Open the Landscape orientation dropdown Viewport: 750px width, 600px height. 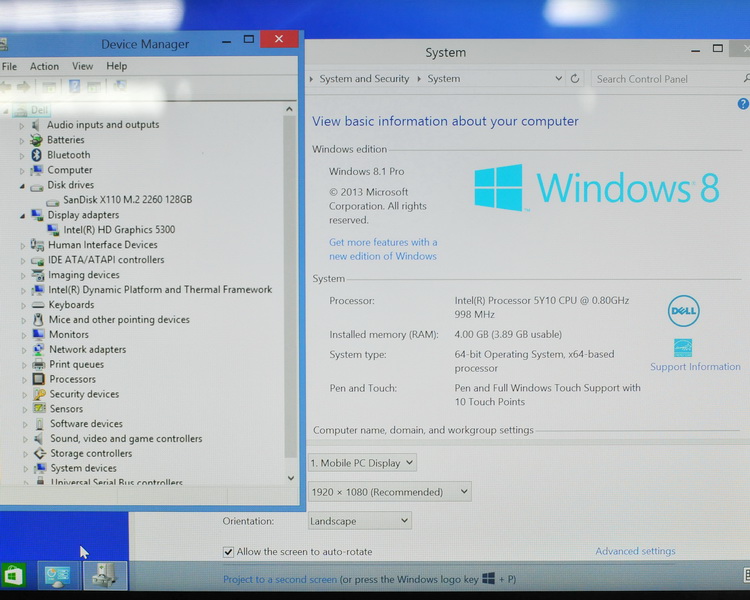tap(360, 521)
